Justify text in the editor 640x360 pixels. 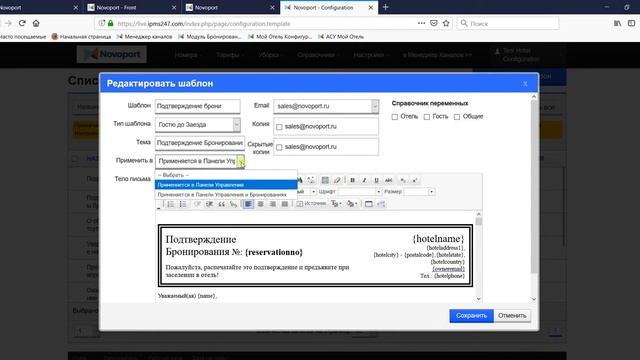[x=284, y=204]
